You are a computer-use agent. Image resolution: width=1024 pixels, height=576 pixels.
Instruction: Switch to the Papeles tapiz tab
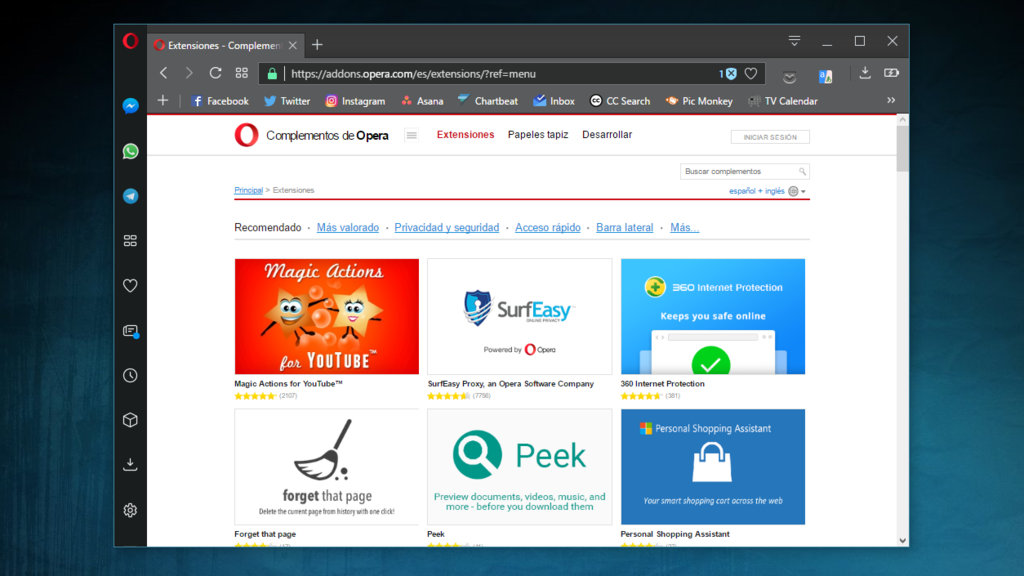pos(538,134)
